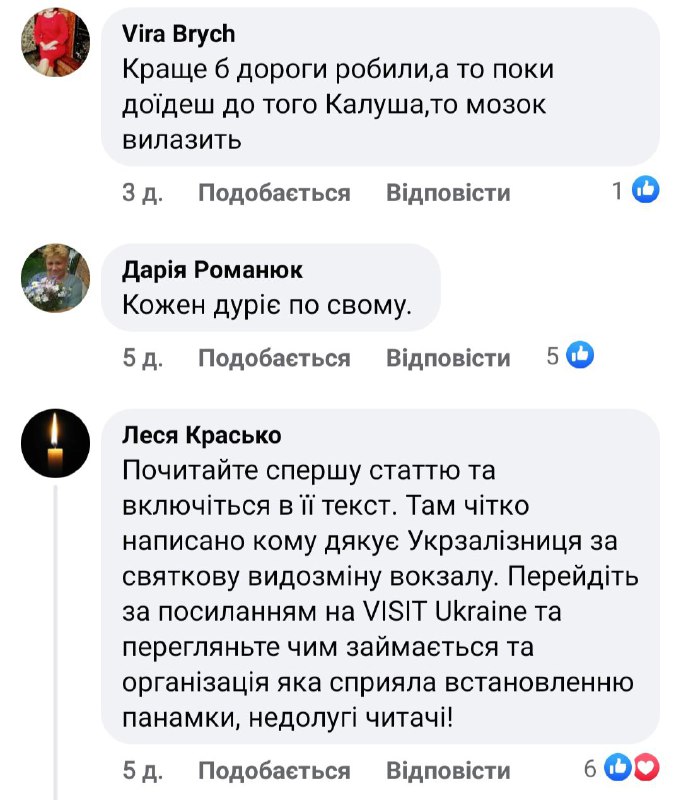The width and height of the screenshot is (681, 800).
Task: Click Відповісти under Vira Brych's comment
Action: (448, 193)
